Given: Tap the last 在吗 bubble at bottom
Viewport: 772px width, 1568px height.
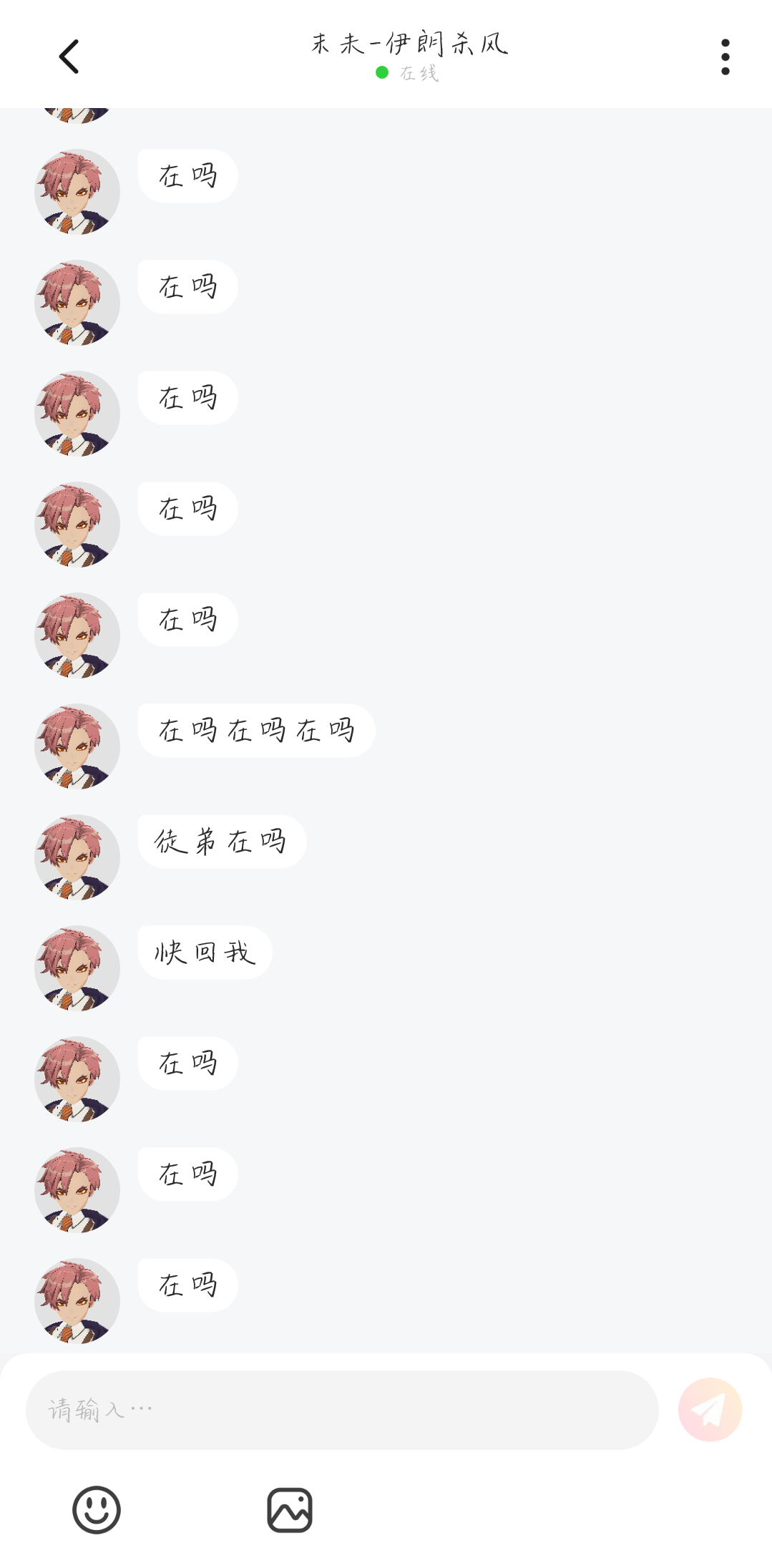Looking at the screenshot, I should pyautogui.click(x=187, y=1285).
